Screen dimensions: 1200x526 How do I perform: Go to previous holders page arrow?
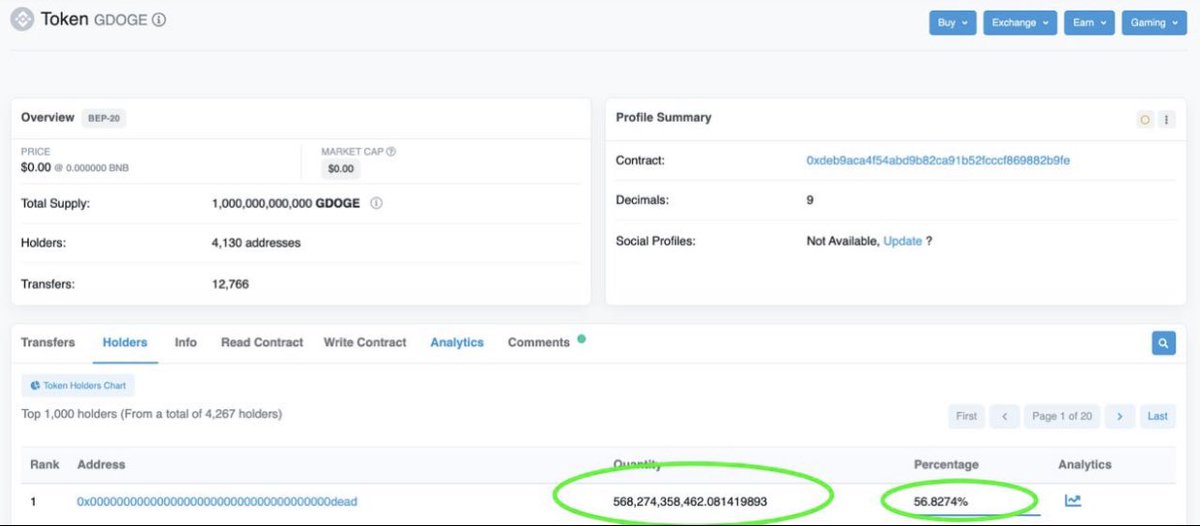tap(1004, 416)
